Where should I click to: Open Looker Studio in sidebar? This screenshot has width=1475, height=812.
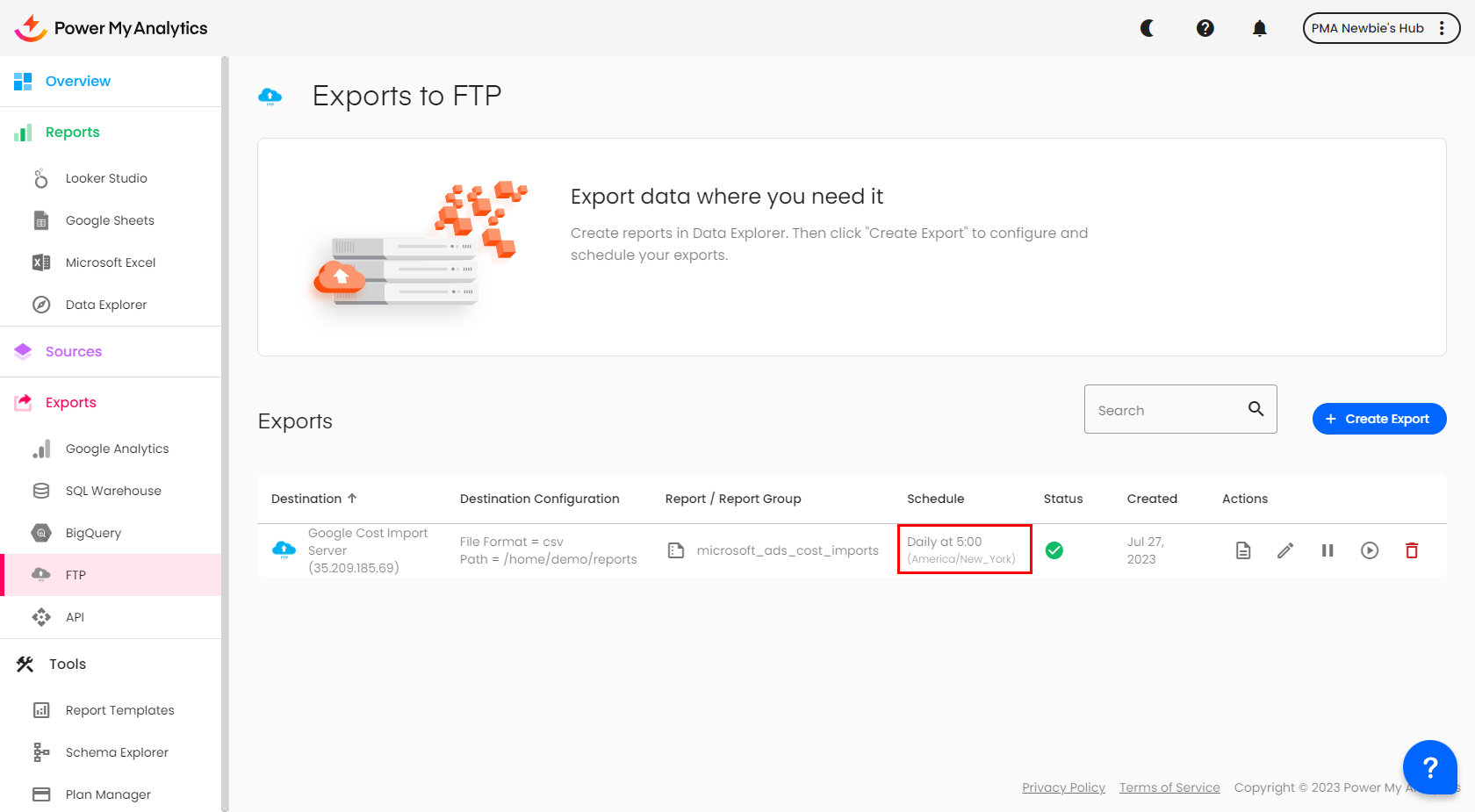[x=106, y=178]
